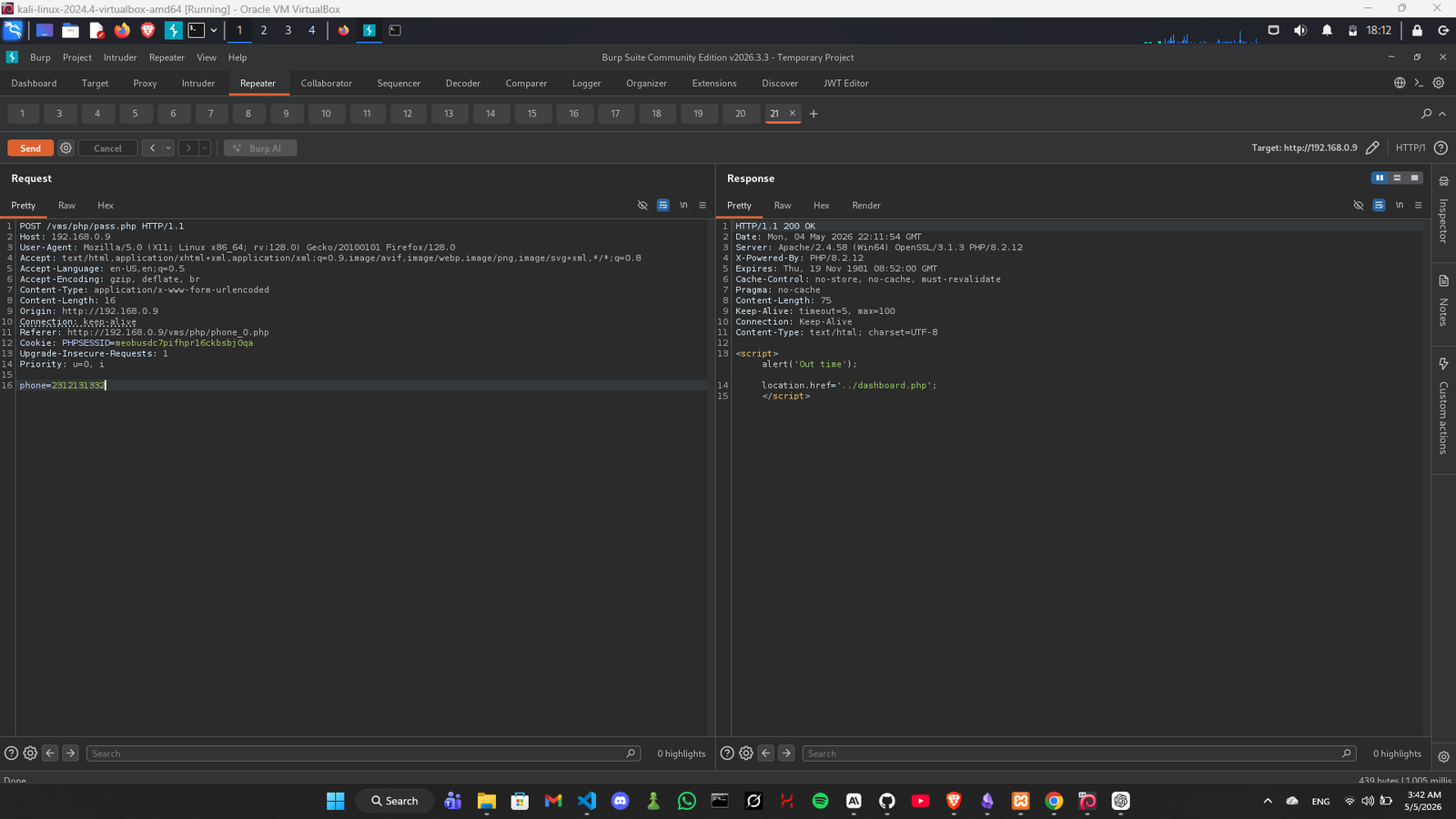Open request settings gear next to Send
This screenshot has width=1456, height=819.
pos(66,148)
